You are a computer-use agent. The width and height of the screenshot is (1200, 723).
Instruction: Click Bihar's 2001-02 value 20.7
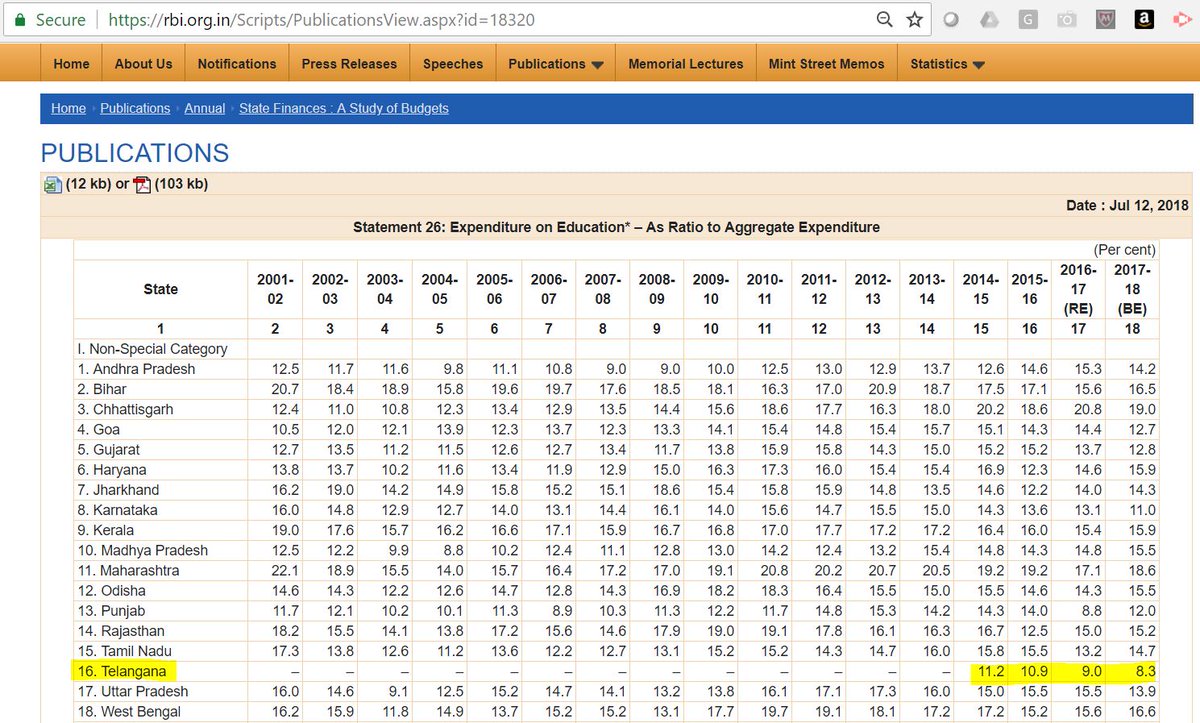pyautogui.click(x=284, y=389)
